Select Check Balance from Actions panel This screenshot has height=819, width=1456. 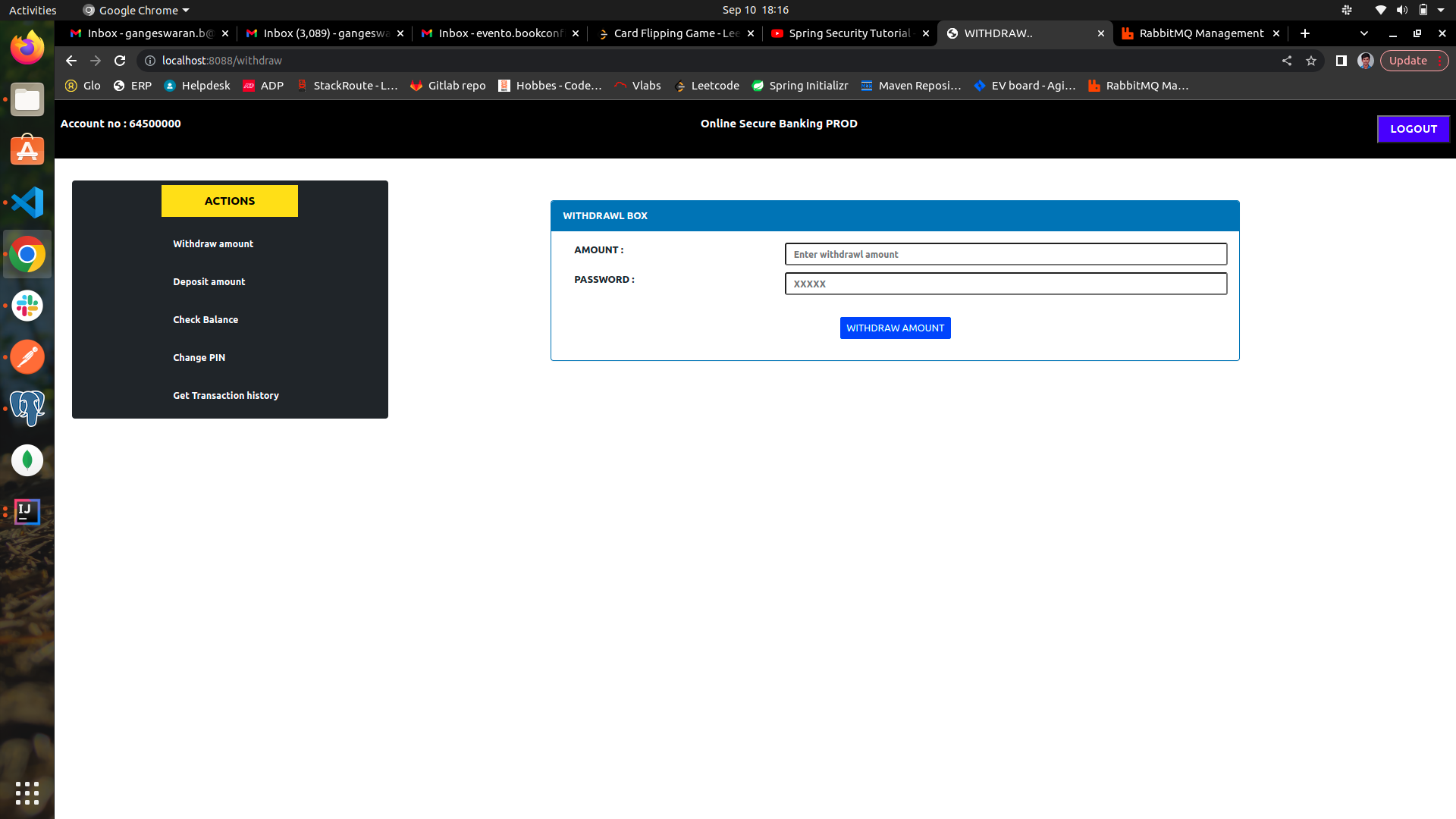pos(206,319)
